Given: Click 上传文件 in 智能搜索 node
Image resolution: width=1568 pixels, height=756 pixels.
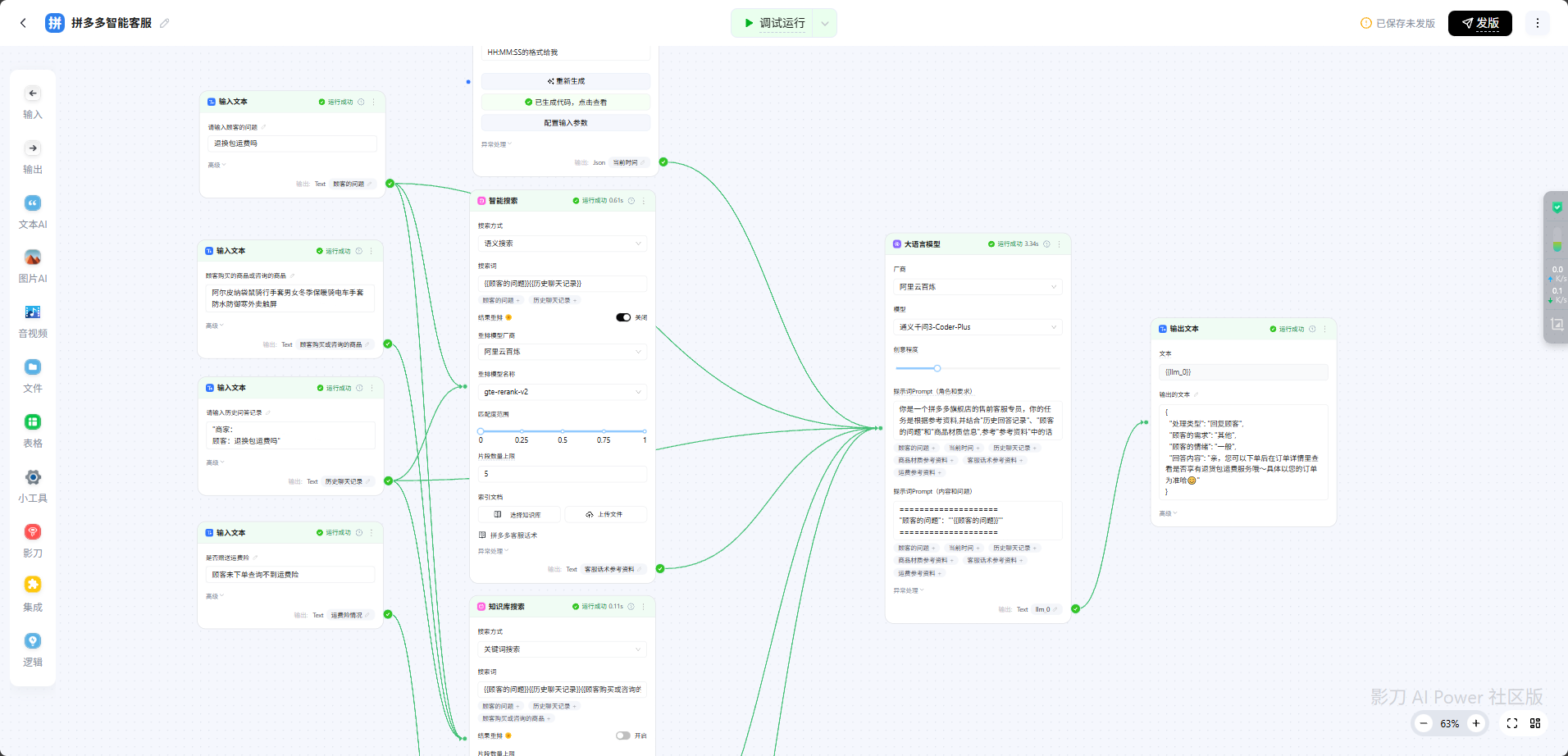Looking at the screenshot, I should click(605, 514).
